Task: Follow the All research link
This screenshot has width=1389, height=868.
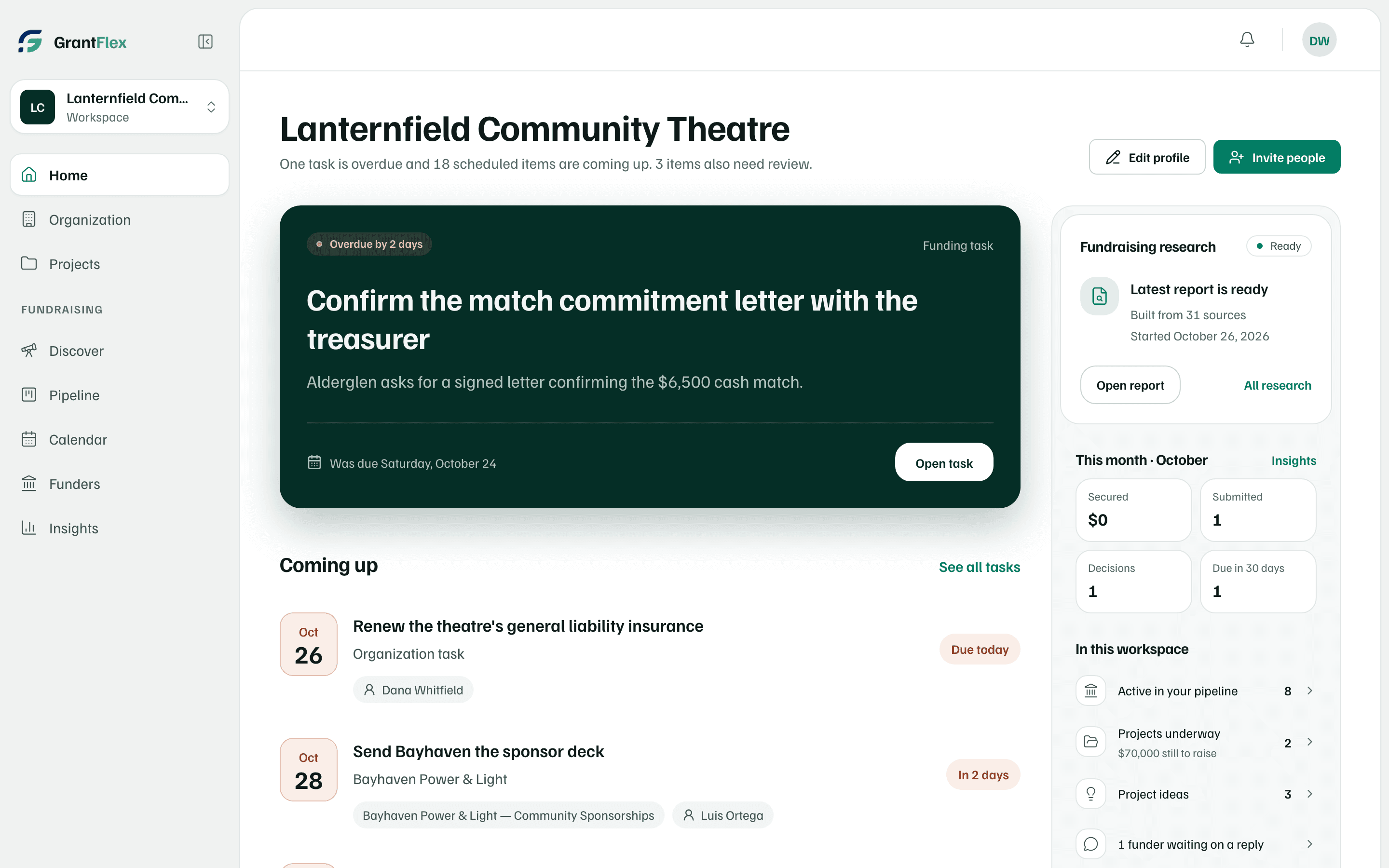Action: (1277, 385)
